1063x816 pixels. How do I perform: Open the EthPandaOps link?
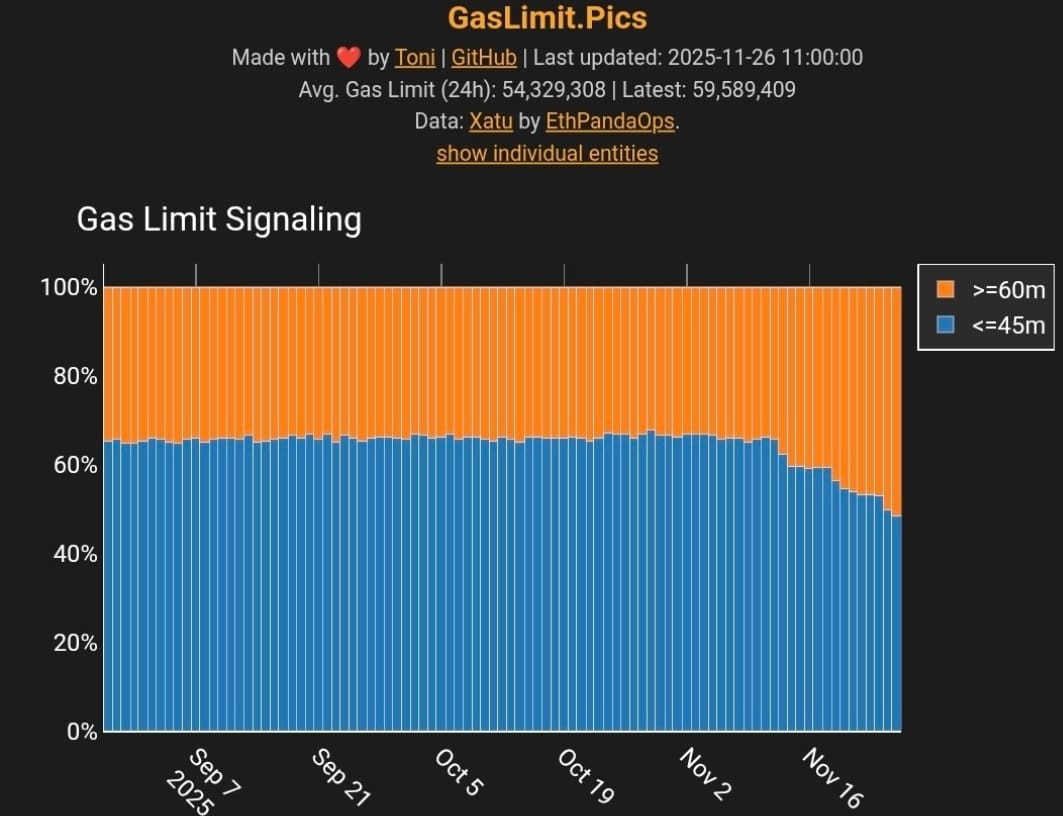[610, 121]
